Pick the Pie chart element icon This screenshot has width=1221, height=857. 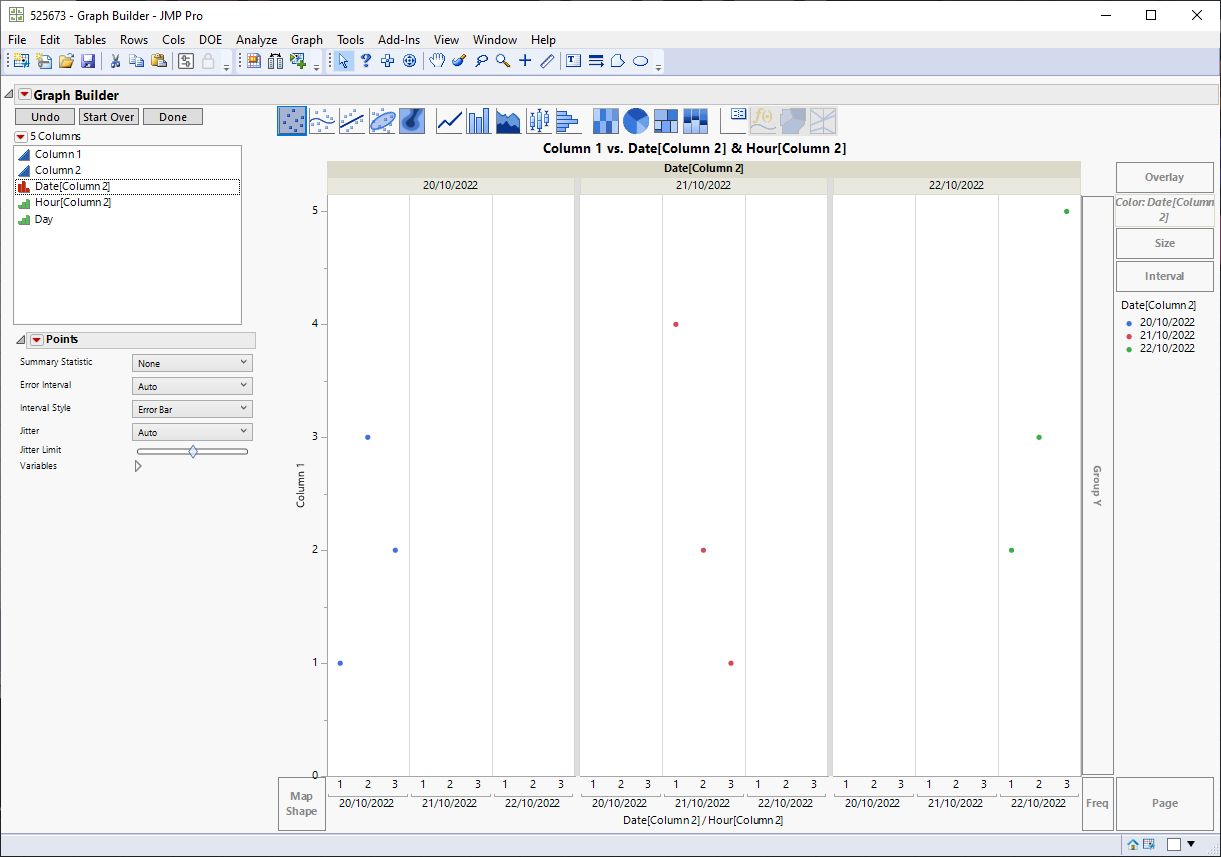click(636, 121)
